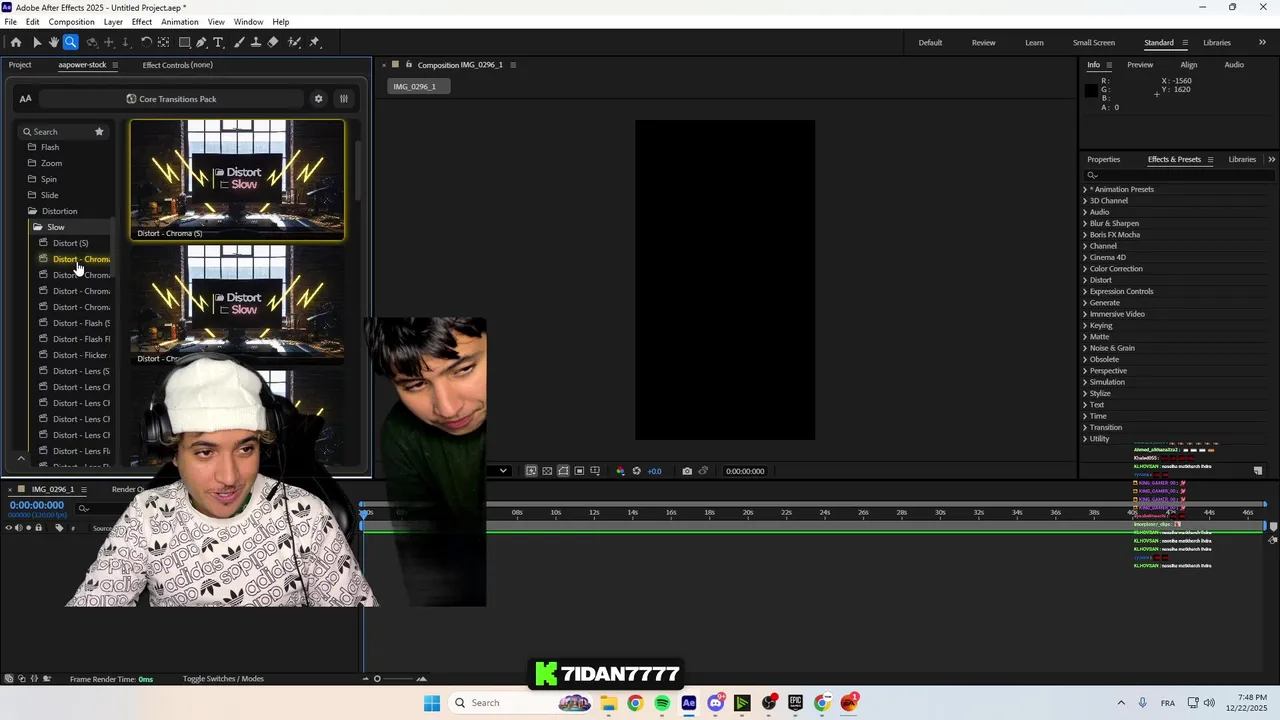Select the Puppet Pin tool
This screenshot has width=1280, height=720.
[314, 42]
